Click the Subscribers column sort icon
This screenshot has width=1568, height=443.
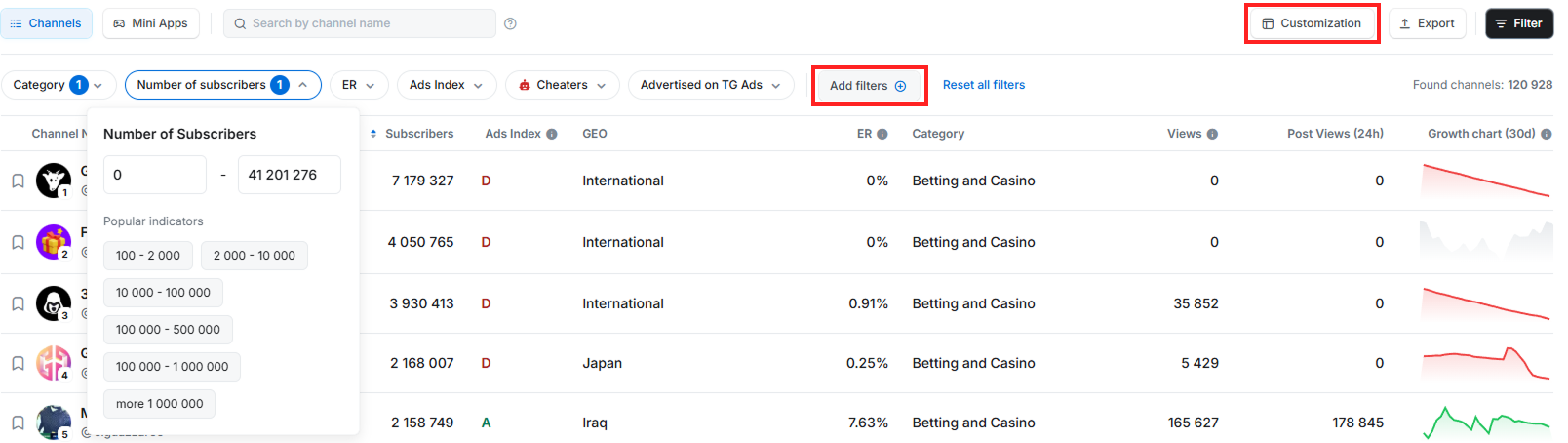373,134
